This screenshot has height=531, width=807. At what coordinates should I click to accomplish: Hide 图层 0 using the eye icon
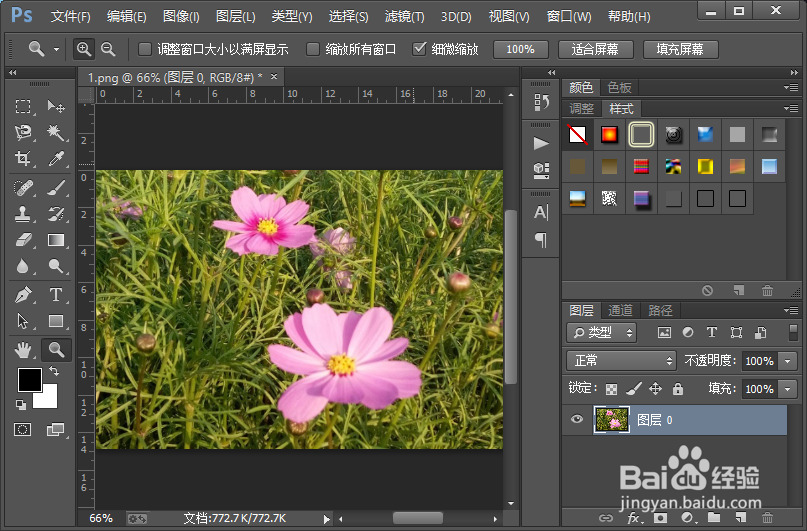[x=577, y=419]
